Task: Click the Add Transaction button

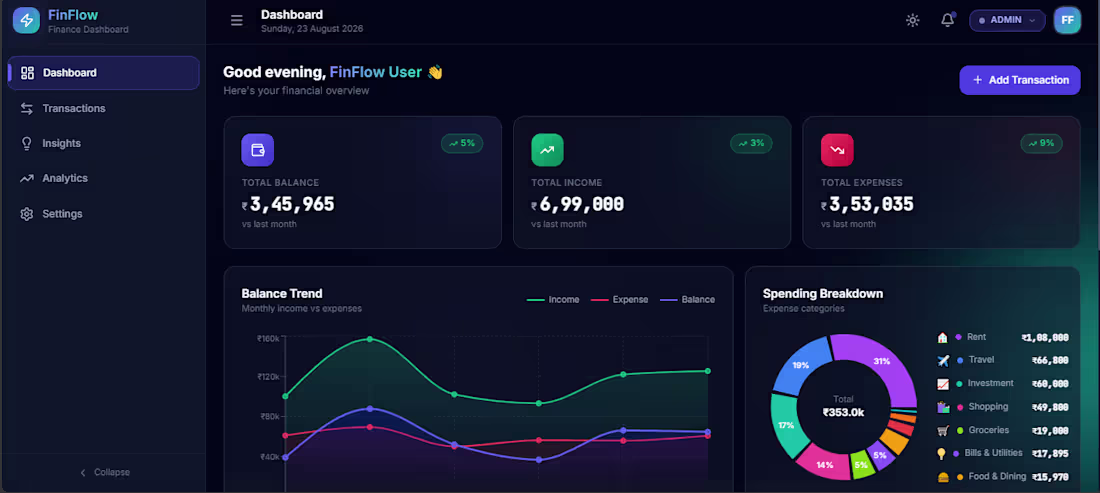Action: [x=1019, y=80]
